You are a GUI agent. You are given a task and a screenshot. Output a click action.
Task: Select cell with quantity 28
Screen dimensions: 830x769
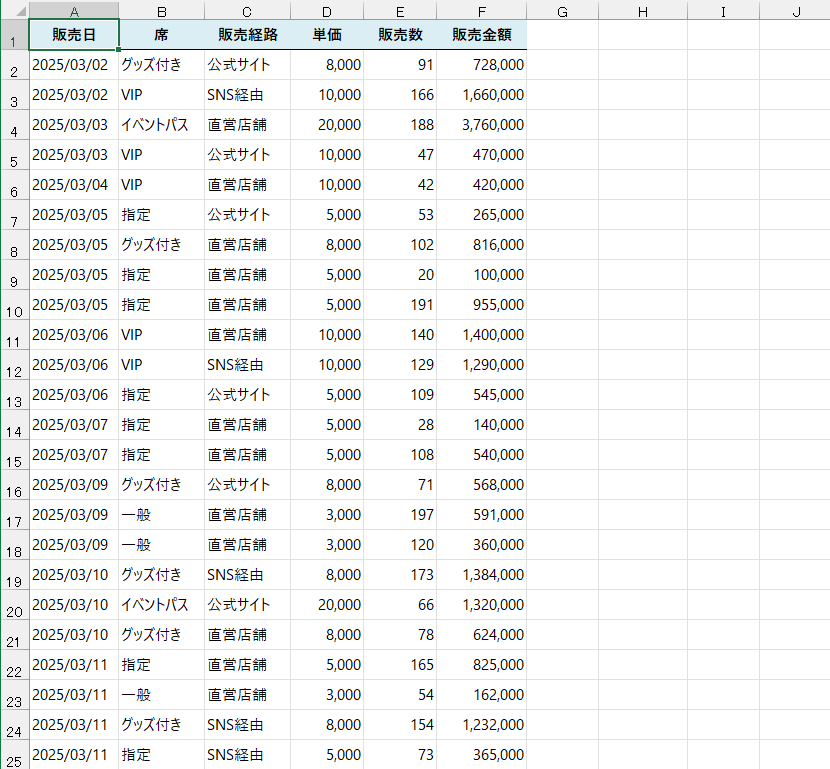[400, 425]
